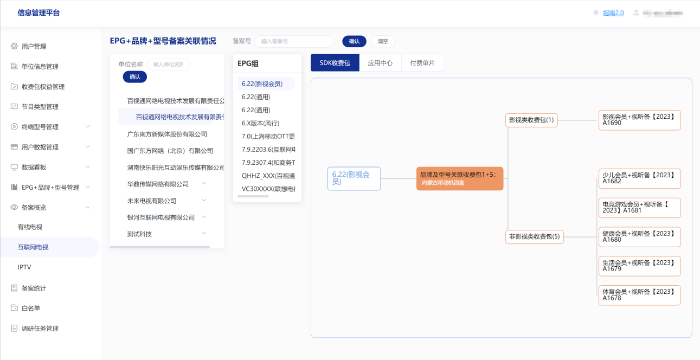Expand the 终端型号管理 menu chevron
700x360 pixels.
click(x=88, y=126)
